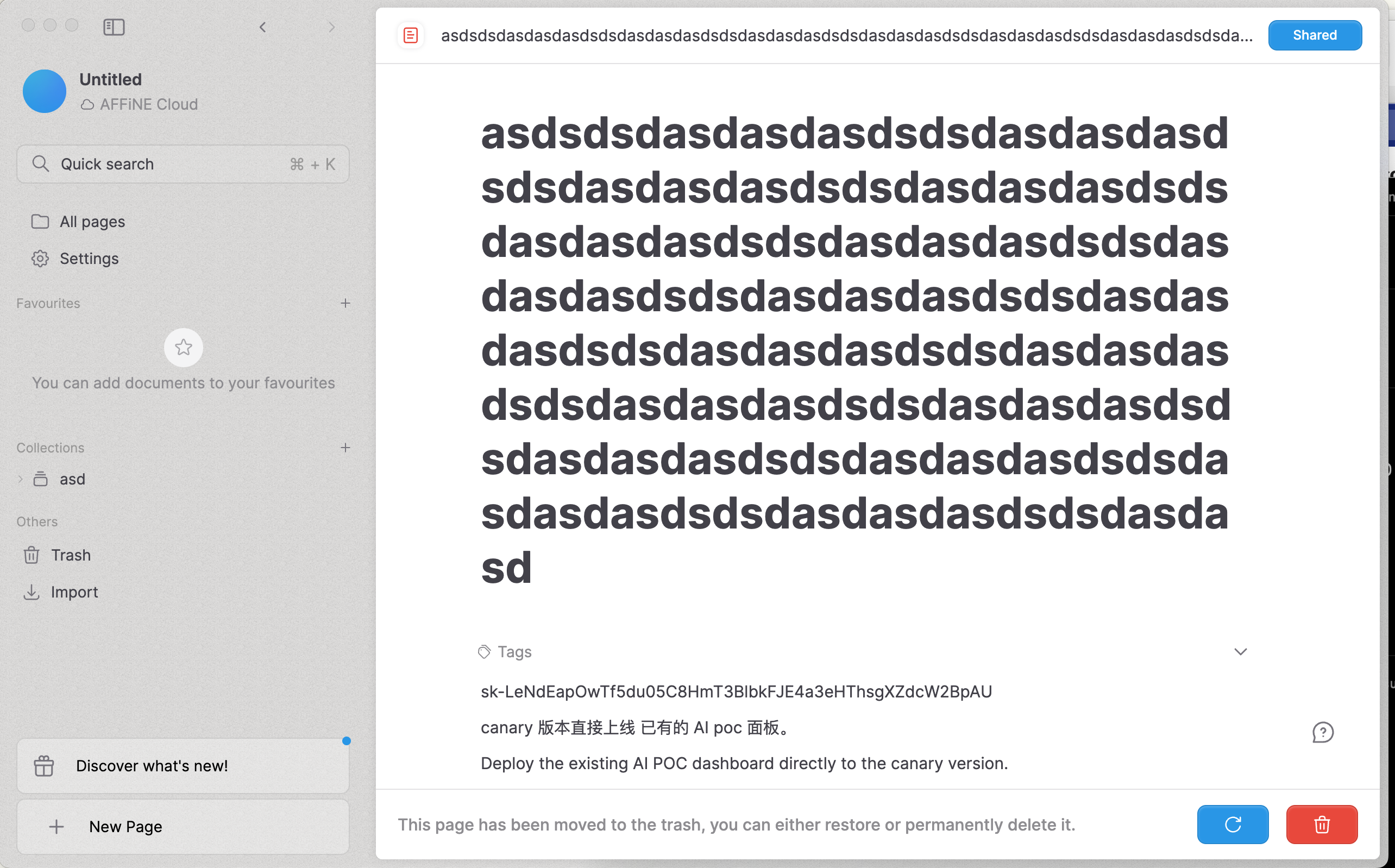Click the workspace avatar circle
This screenshot has height=868, width=1395.
(45, 91)
